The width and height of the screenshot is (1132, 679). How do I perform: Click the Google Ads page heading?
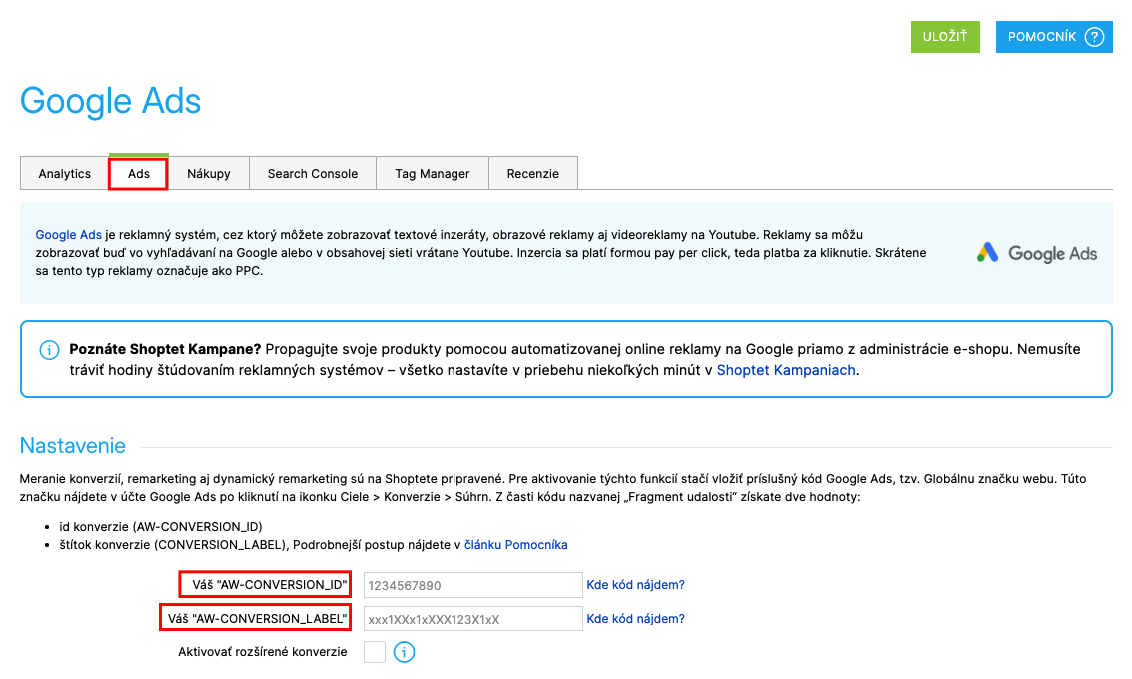110,101
